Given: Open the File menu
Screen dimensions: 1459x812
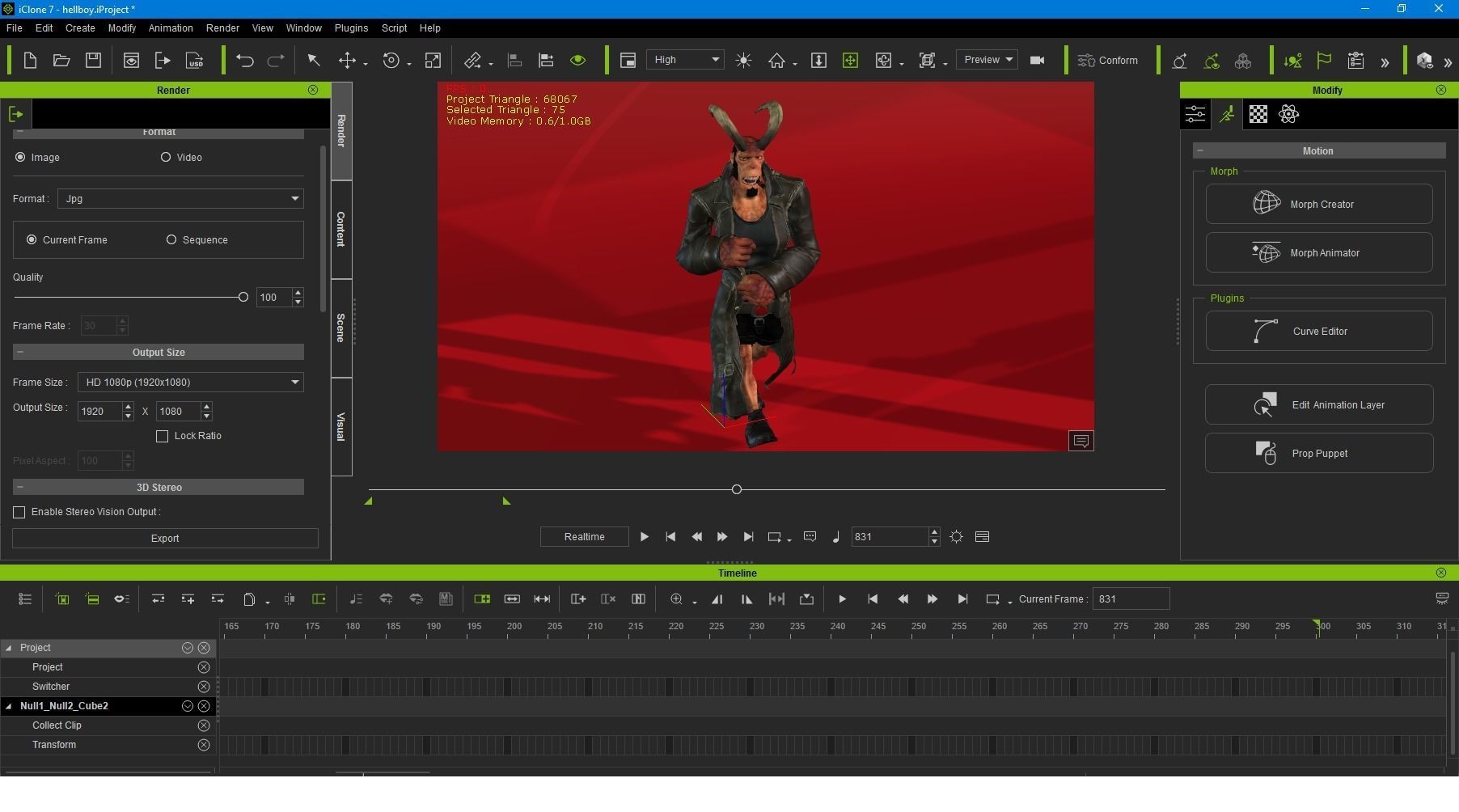Looking at the screenshot, I should point(14,28).
